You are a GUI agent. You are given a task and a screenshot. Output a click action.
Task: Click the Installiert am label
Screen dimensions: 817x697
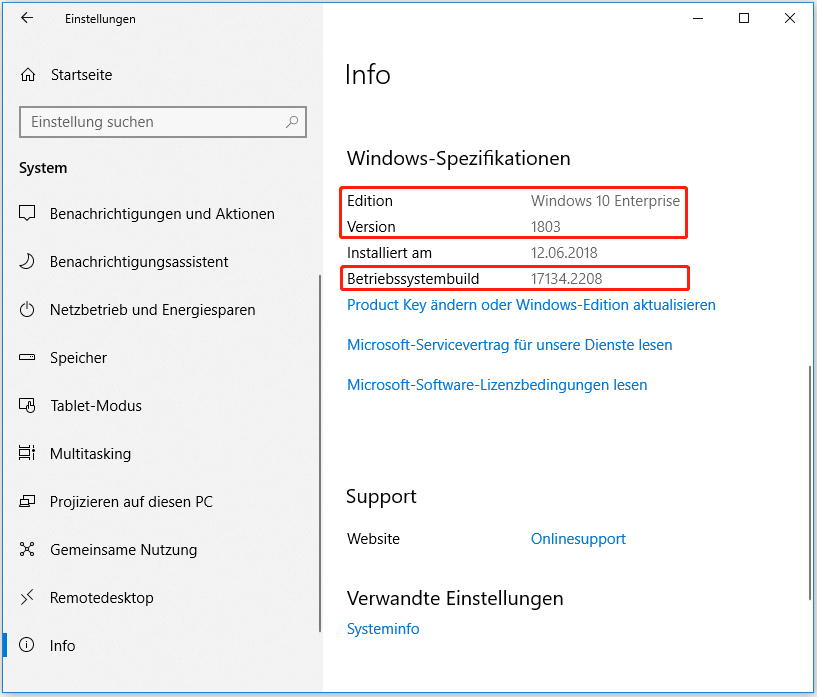pyautogui.click(x=389, y=253)
